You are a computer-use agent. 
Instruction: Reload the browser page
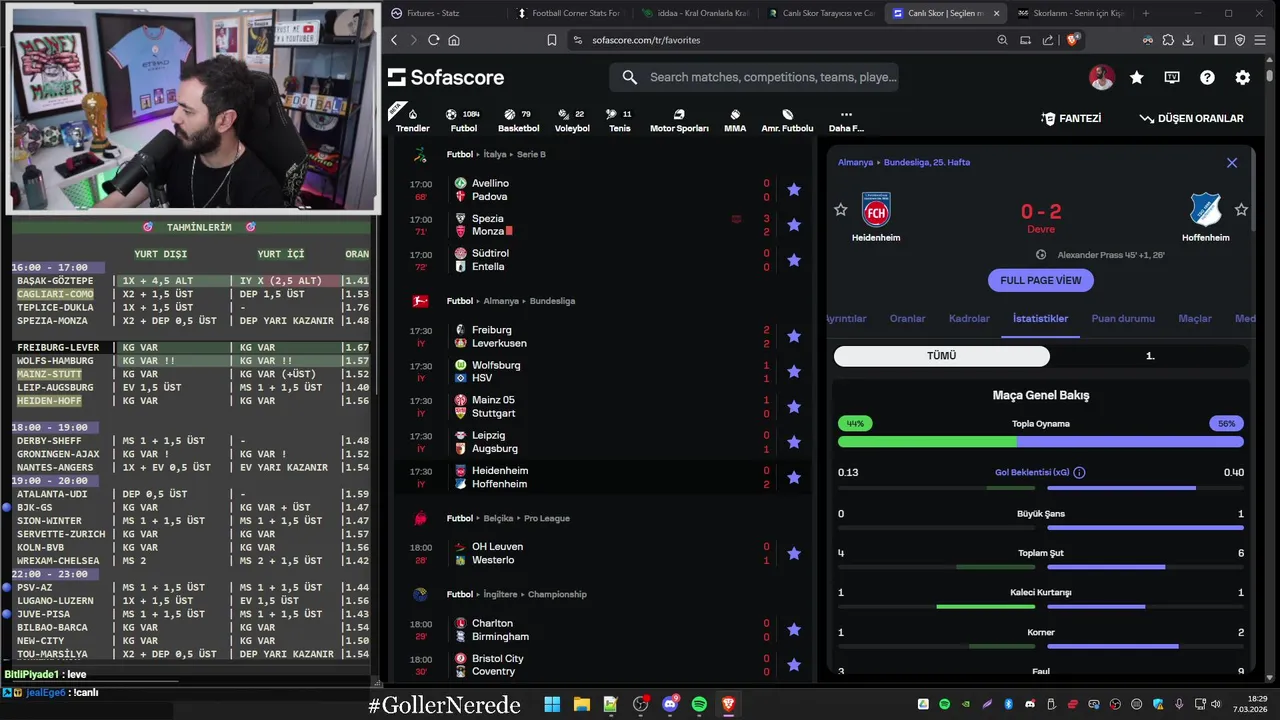(x=433, y=40)
